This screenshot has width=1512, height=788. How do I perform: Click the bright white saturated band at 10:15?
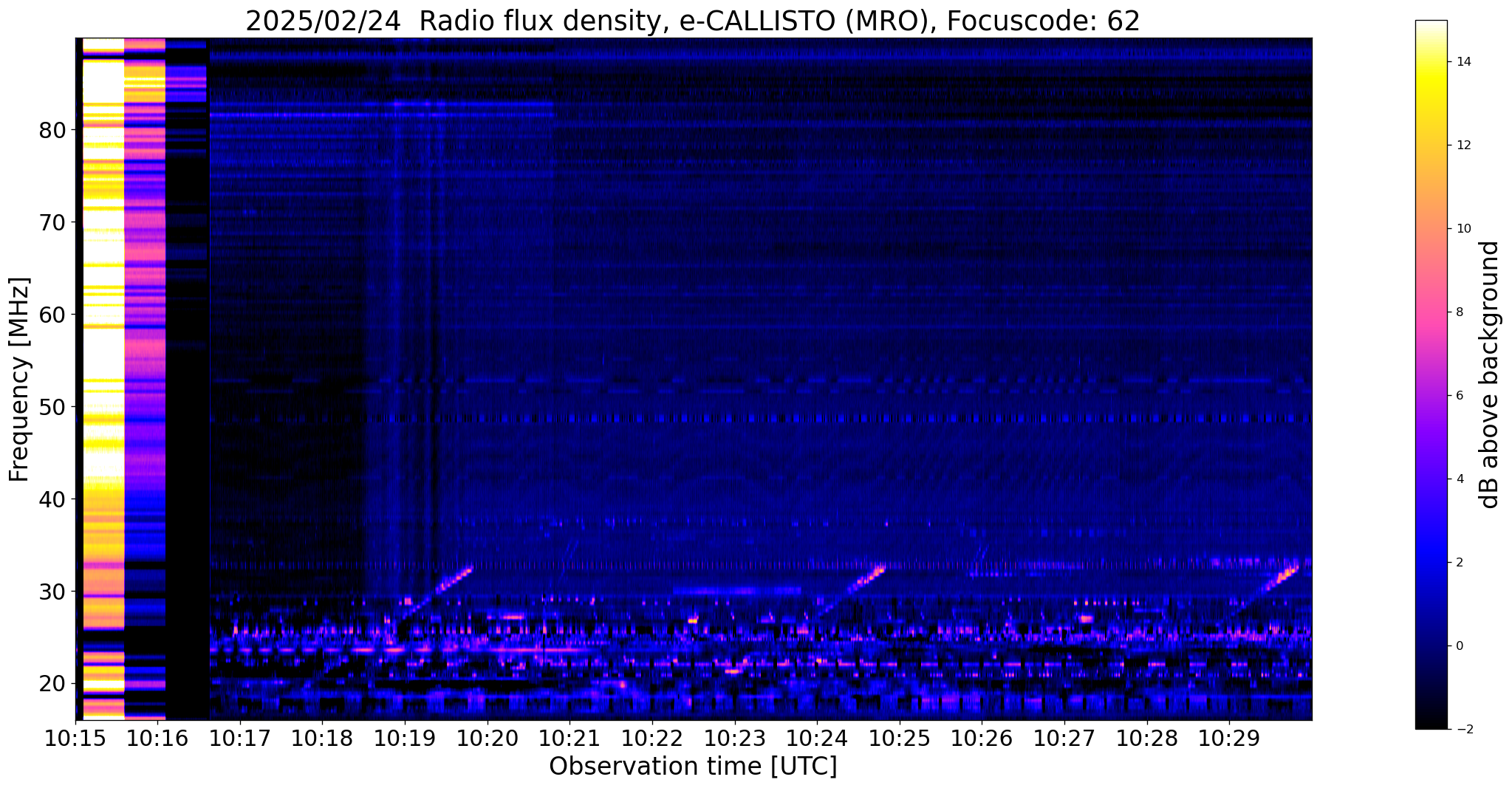coord(103,378)
